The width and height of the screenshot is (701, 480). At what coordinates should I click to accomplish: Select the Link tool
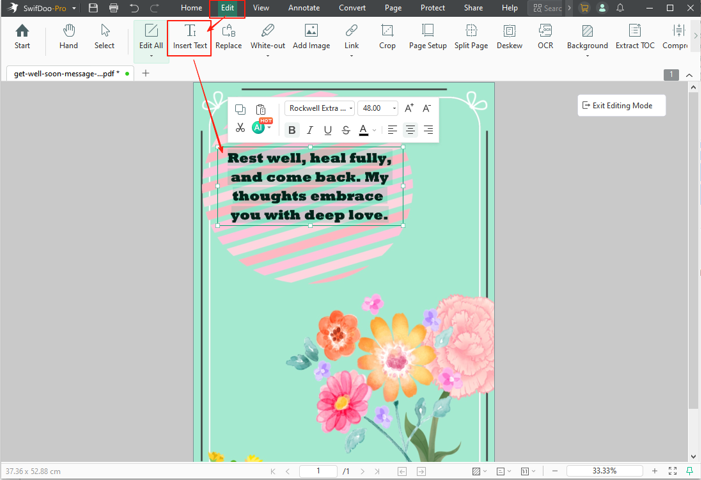(x=351, y=37)
